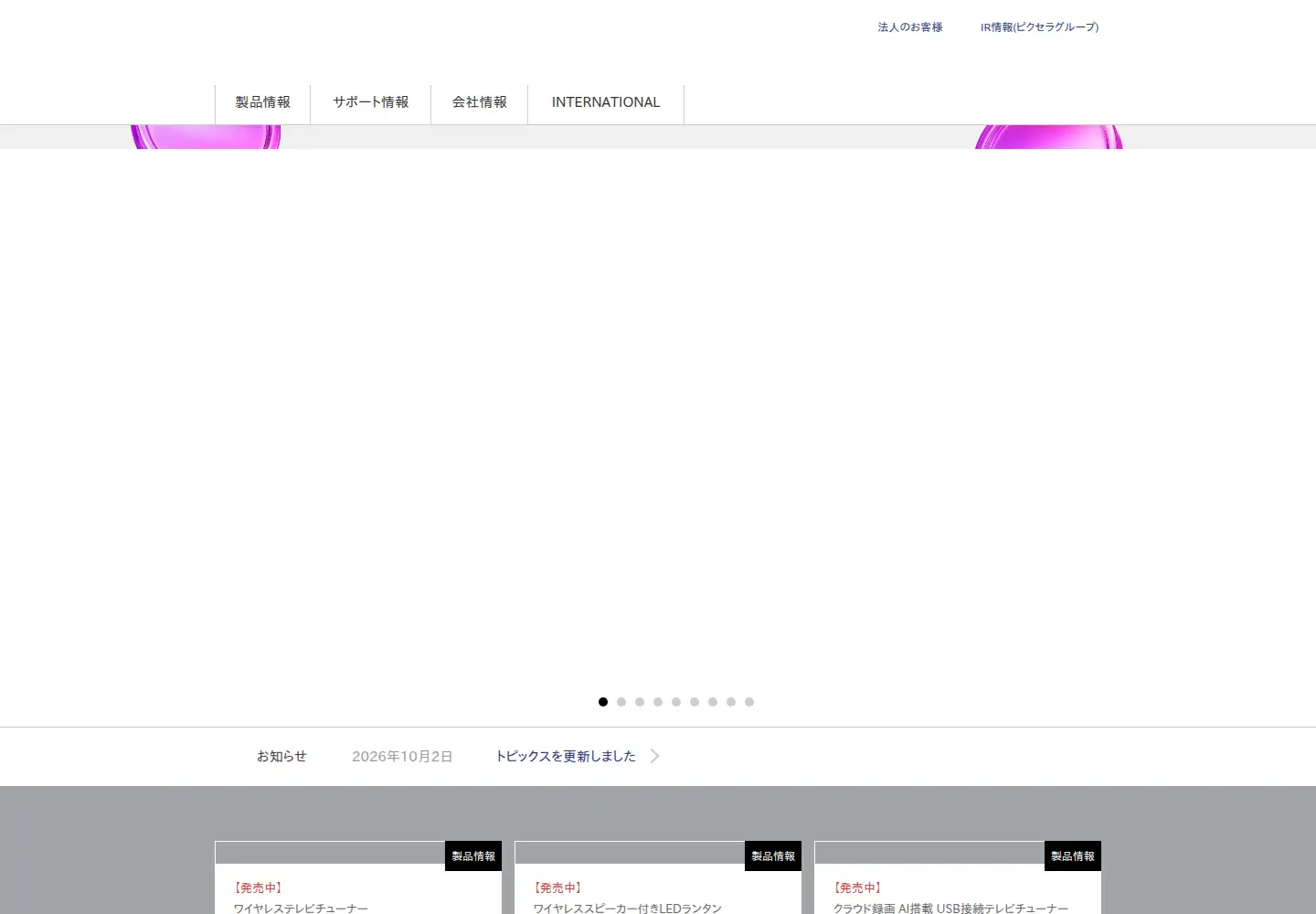
Task: Open the 法人のお客様 link
Action: pos(910,27)
